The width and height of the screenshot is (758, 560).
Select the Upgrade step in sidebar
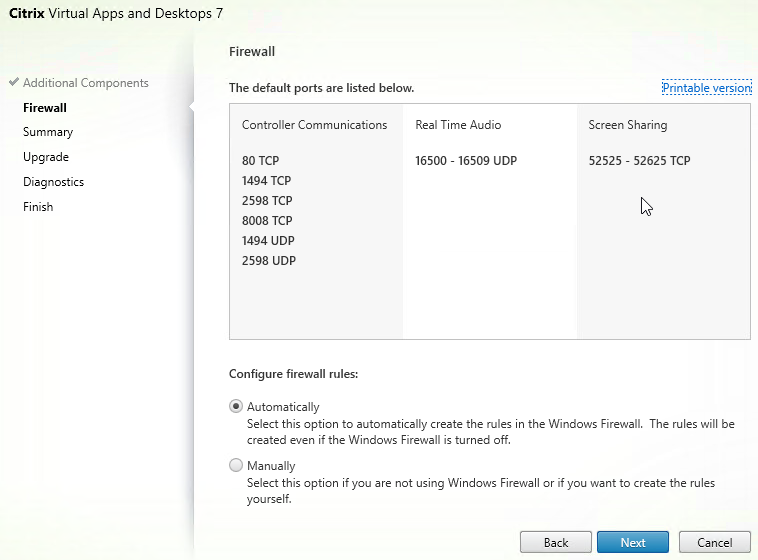click(x=46, y=157)
